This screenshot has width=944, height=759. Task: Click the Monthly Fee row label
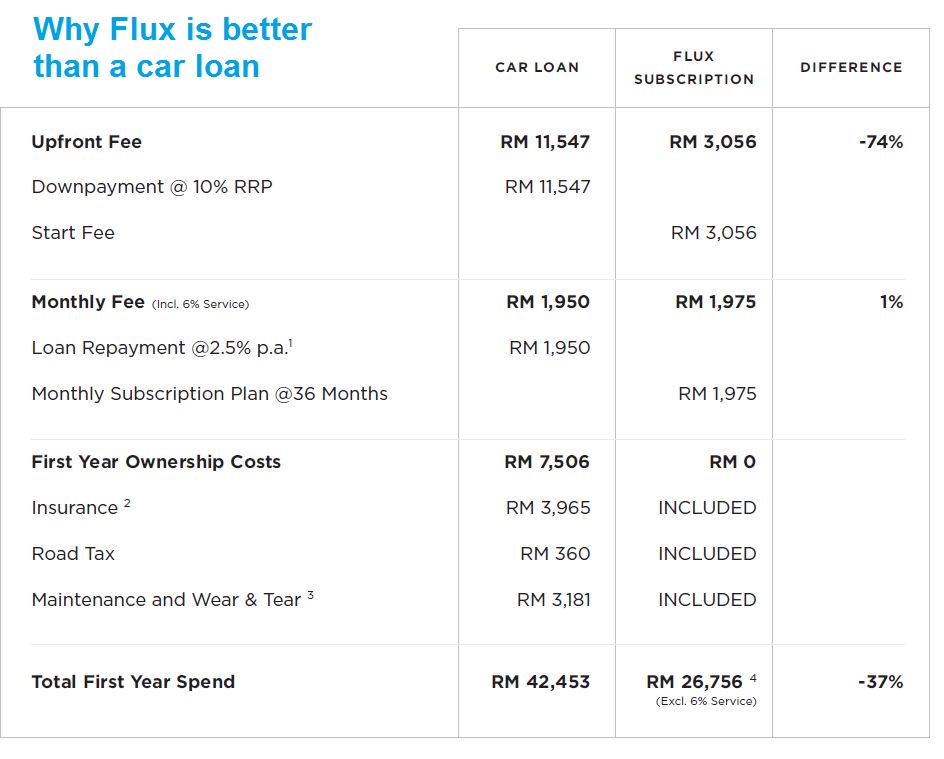(x=88, y=302)
